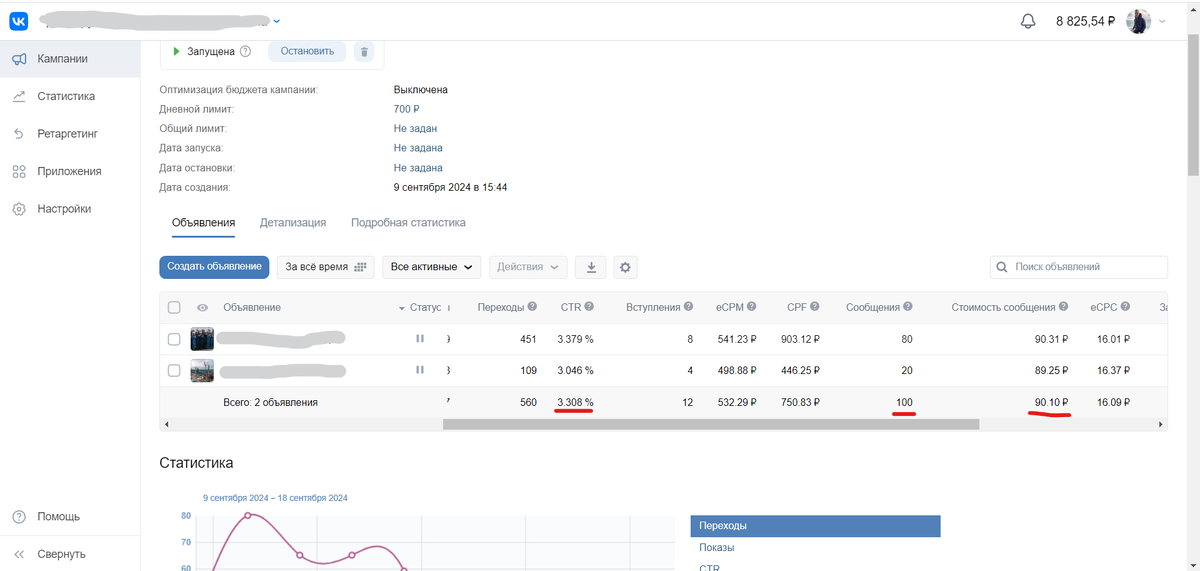The width and height of the screenshot is (1200, 571).
Task: Click the peak data point on the chart at 80
Action: tap(248, 516)
